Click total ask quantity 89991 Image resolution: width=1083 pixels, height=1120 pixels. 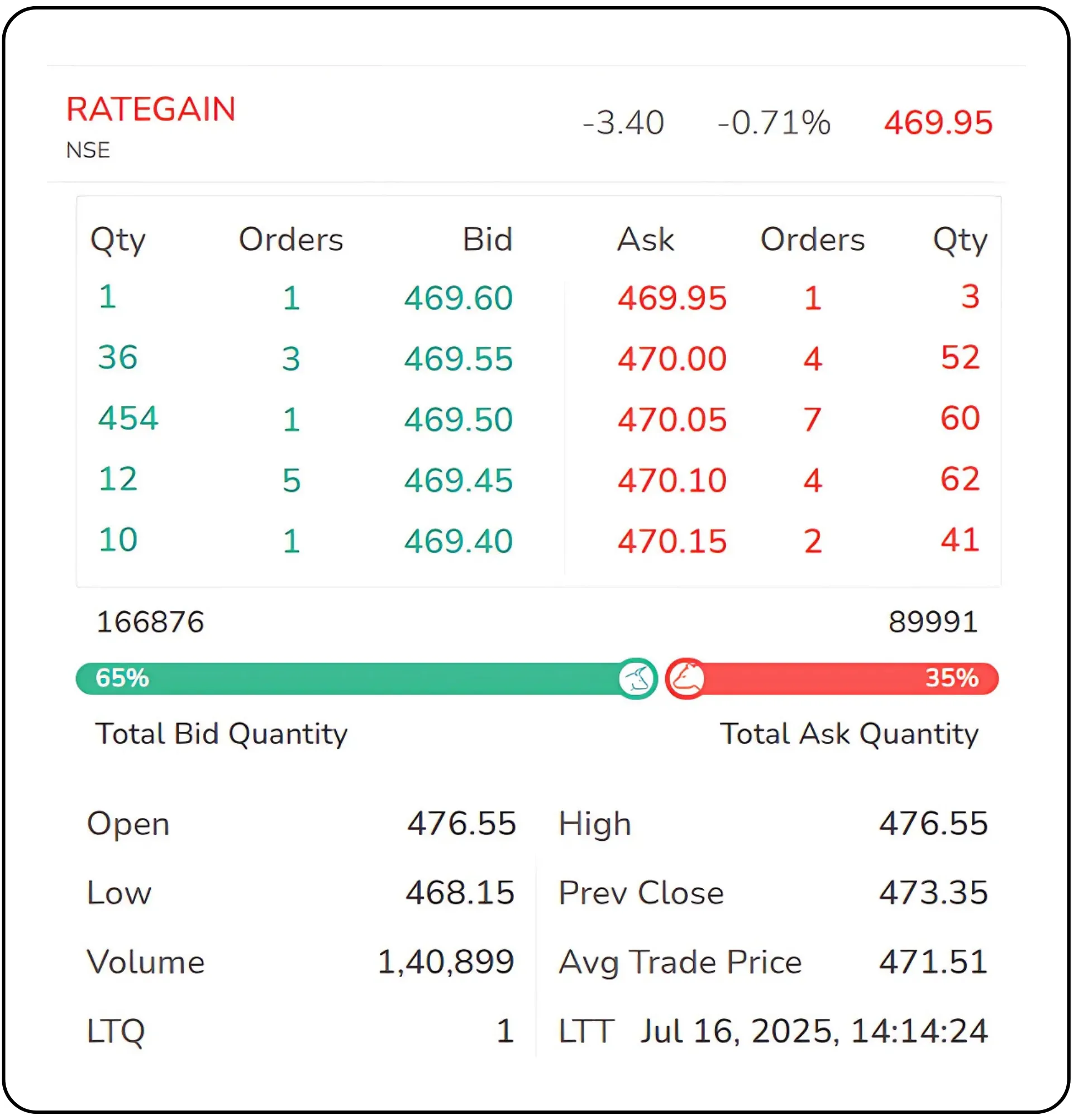(x=933, y=622)
